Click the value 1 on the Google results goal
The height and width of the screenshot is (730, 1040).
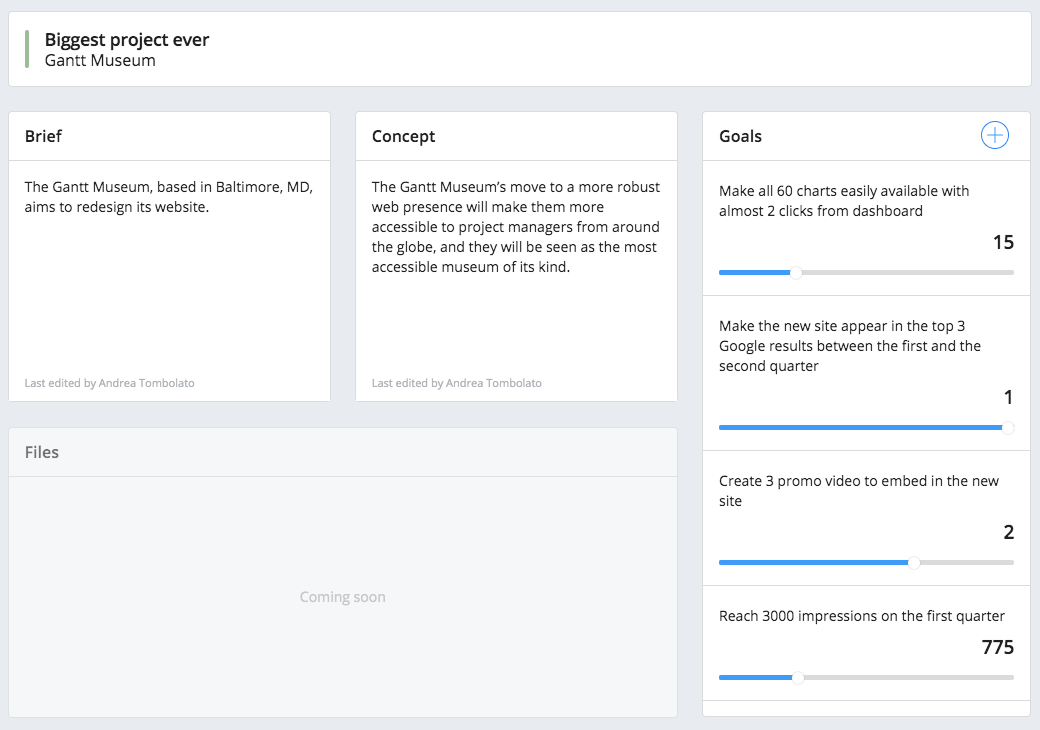[1008, 397]
